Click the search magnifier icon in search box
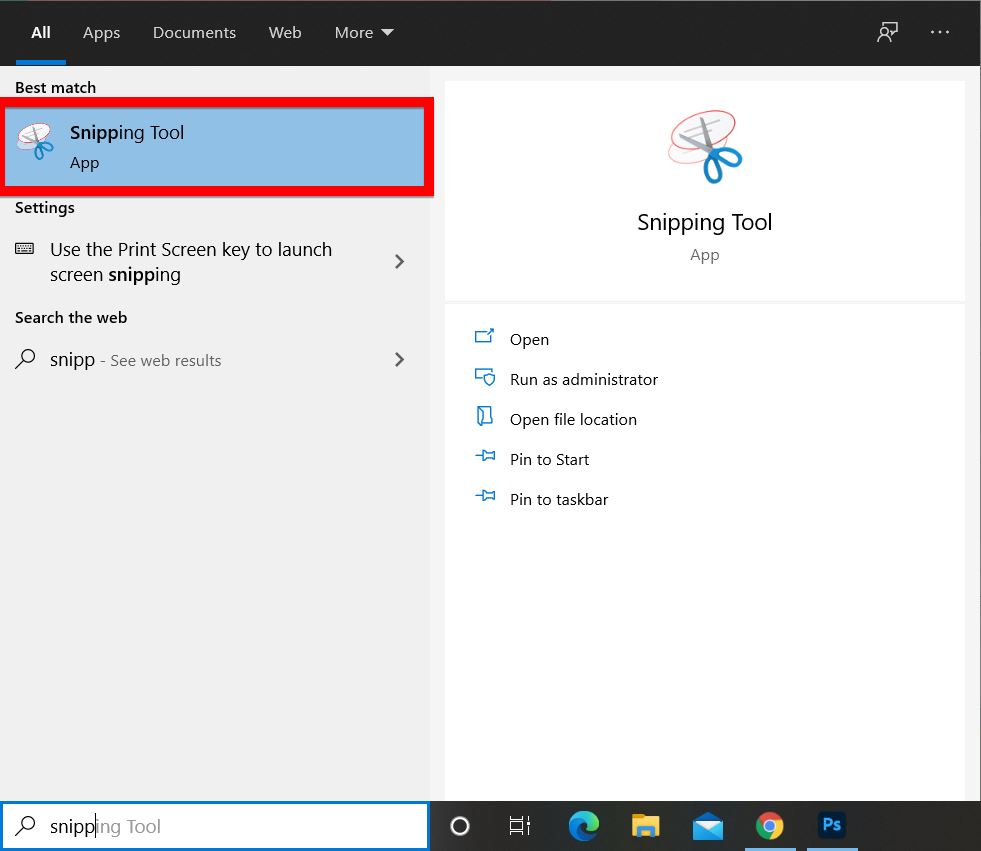Screen dimensions: 981x851 tap(25, 826)
